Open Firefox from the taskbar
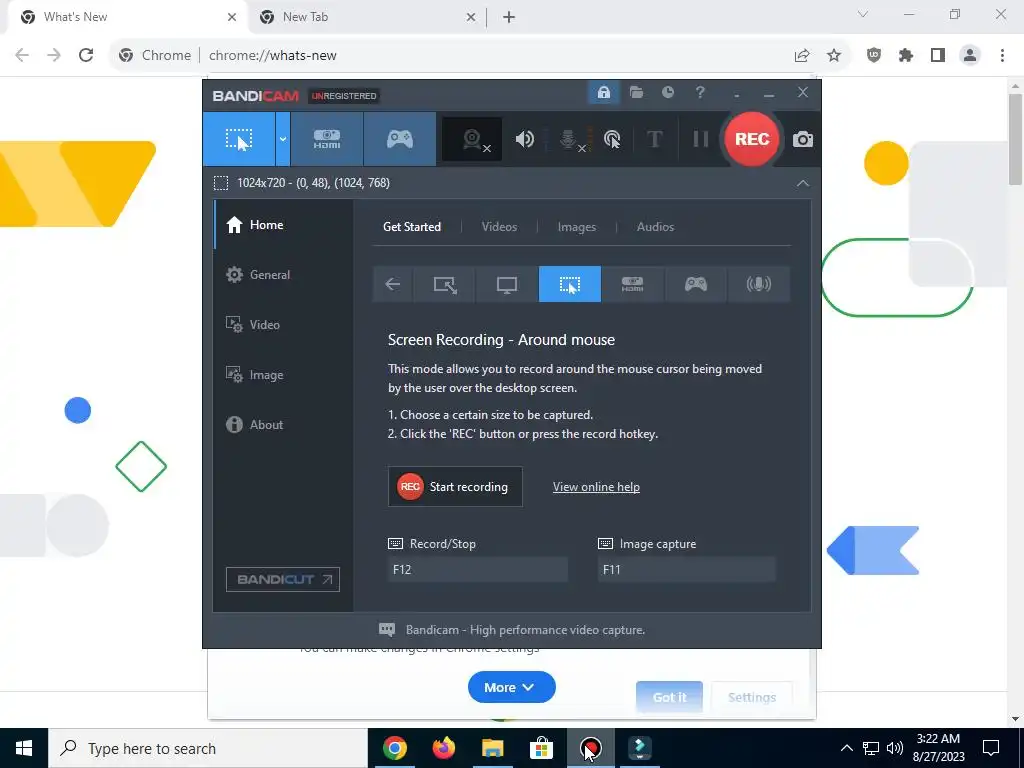 click(443, 748)
